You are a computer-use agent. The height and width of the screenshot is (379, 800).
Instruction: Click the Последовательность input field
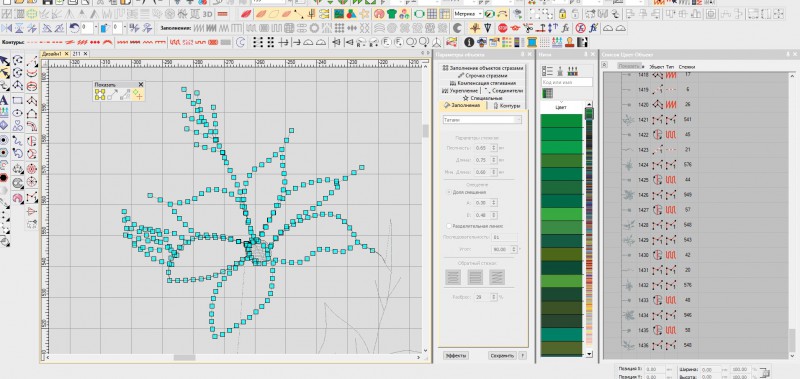coord(505,238)
